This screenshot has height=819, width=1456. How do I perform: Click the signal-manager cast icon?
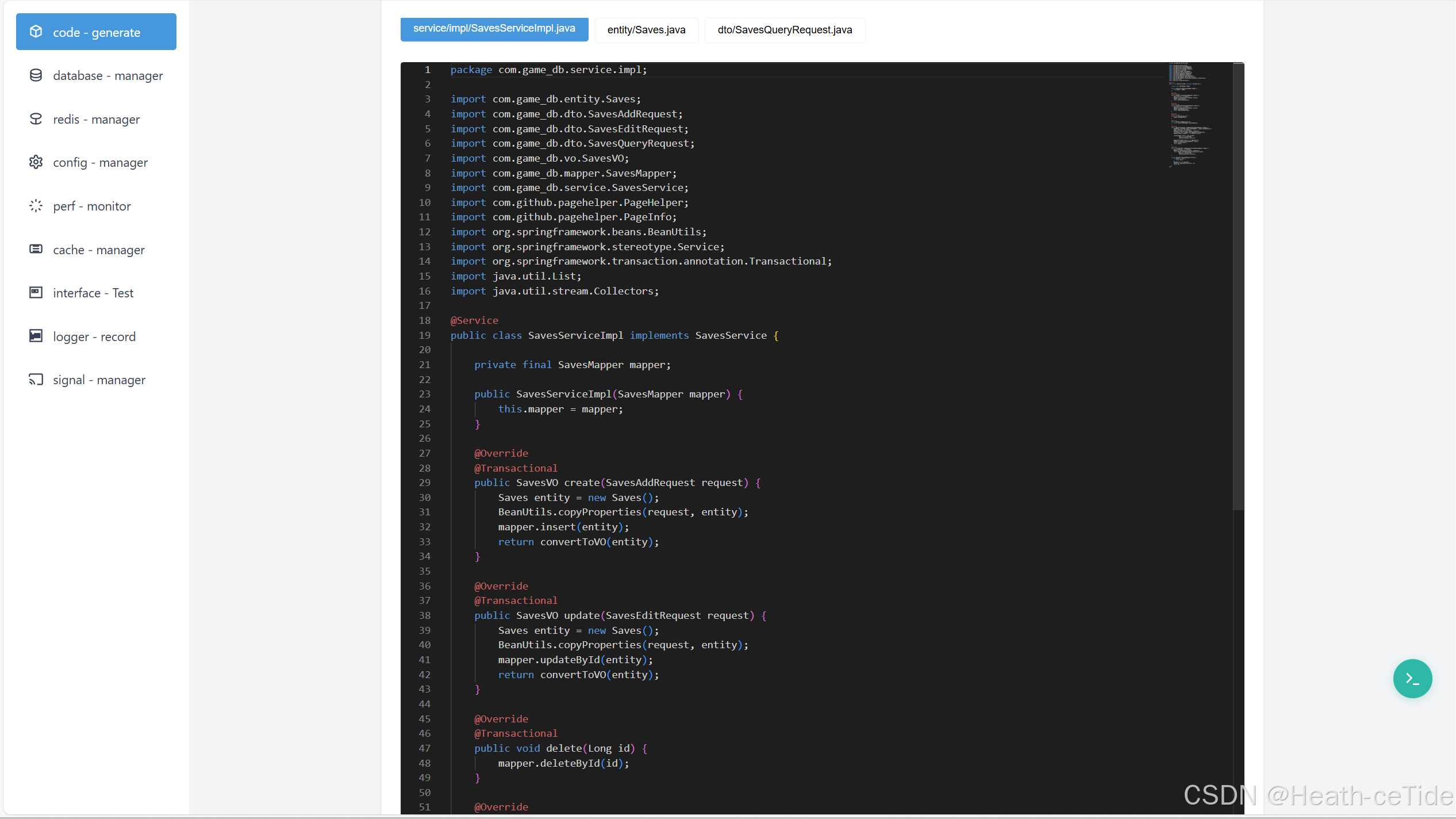click(36, 380)
